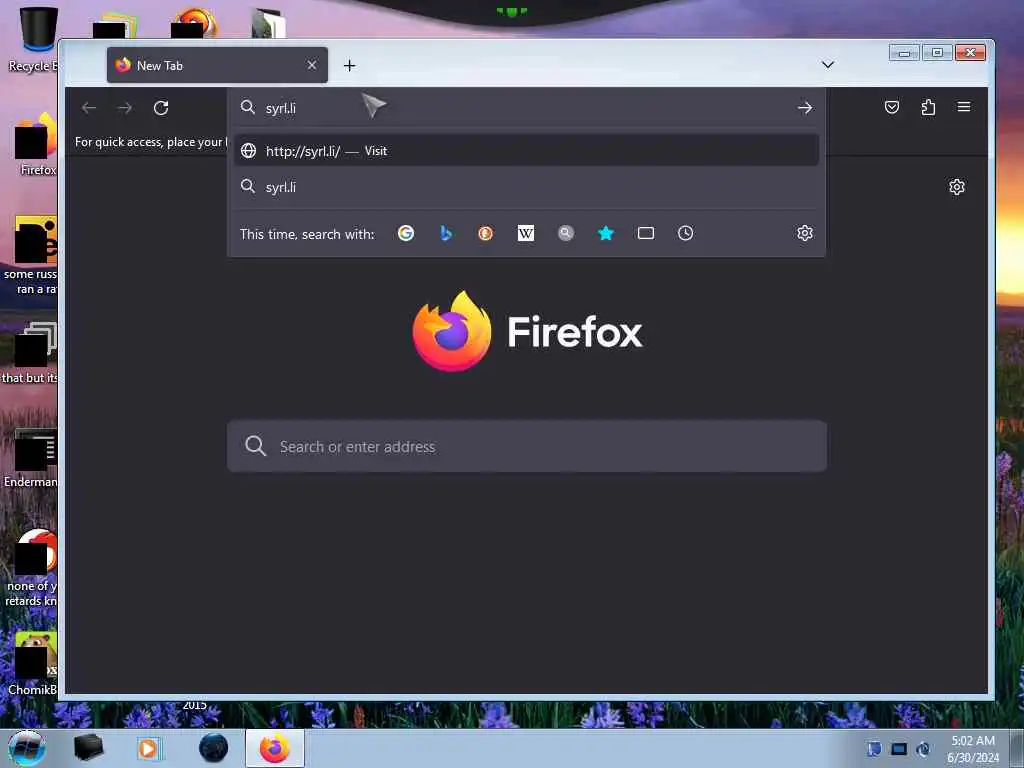Search open tabs with tab icon
1024x768 pixels.
(646, 233)
